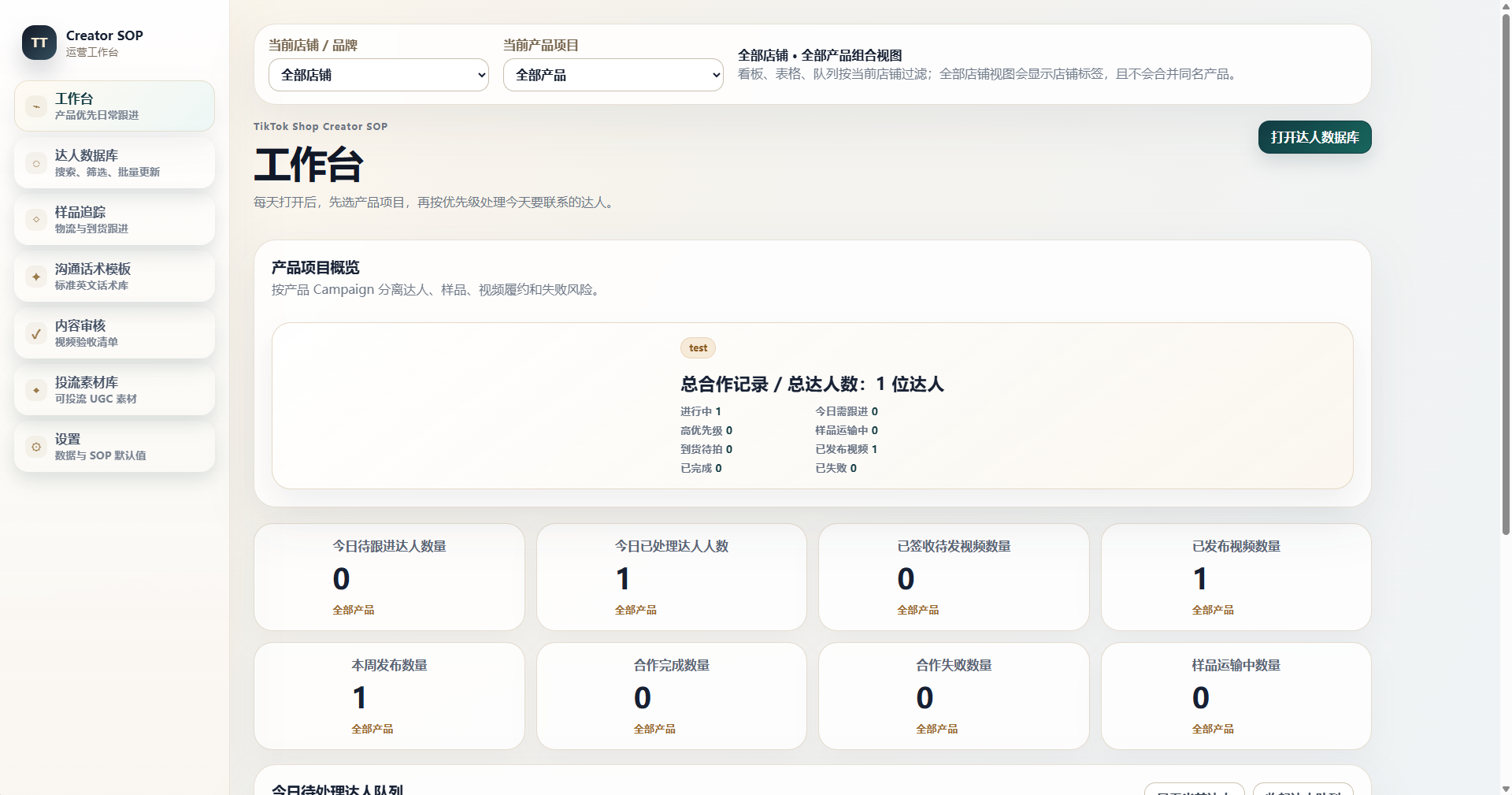
Task: Click the 设置 gear icon
Action: [x=36, y=447]
